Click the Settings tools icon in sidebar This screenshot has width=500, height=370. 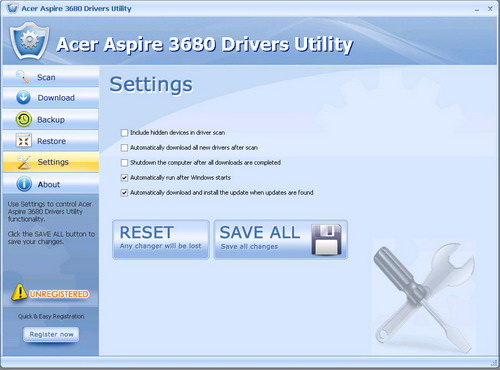[24, 162]
